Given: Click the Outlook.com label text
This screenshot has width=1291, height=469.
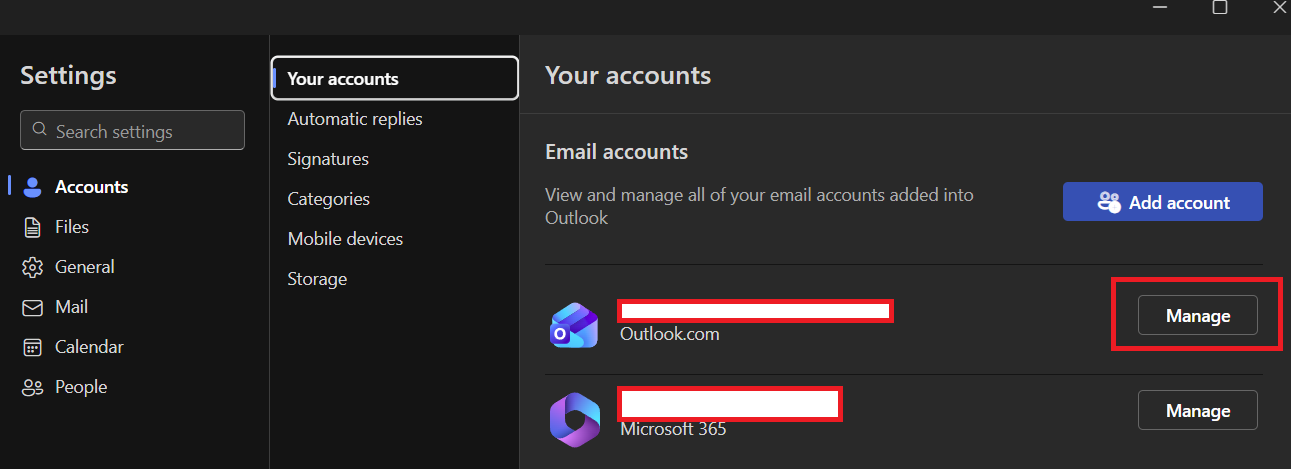Looking at the screenshot, I should (x=670, y=334).
